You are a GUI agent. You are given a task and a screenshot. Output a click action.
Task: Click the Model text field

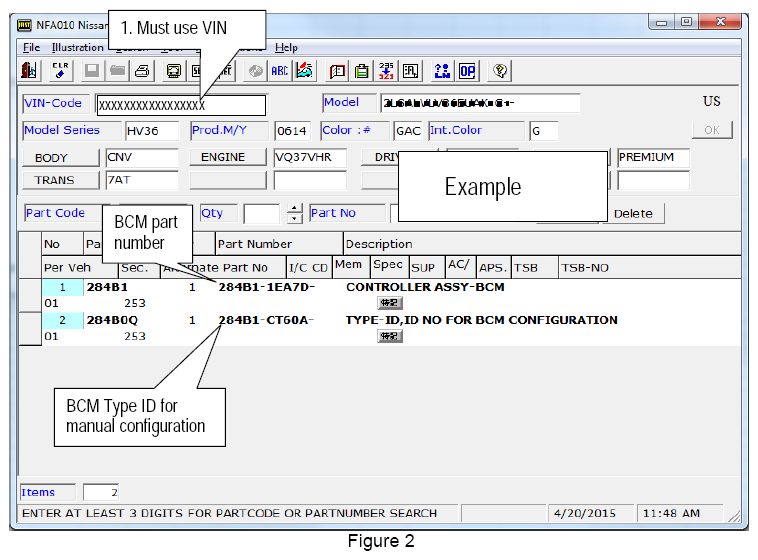tap(480, 103)
